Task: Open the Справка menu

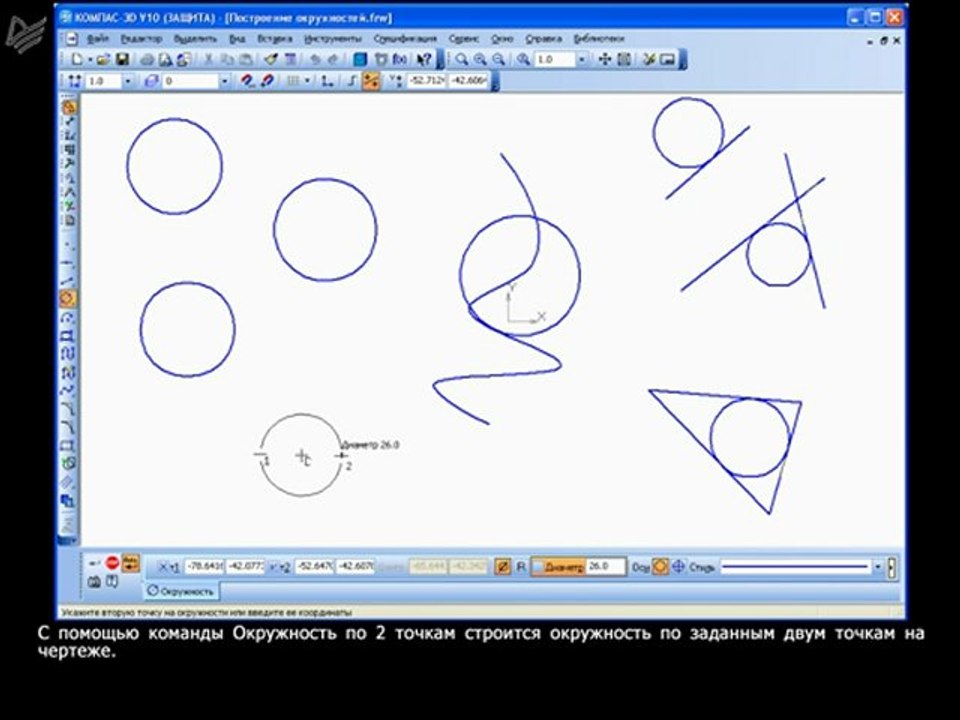Action: [544, 39]
